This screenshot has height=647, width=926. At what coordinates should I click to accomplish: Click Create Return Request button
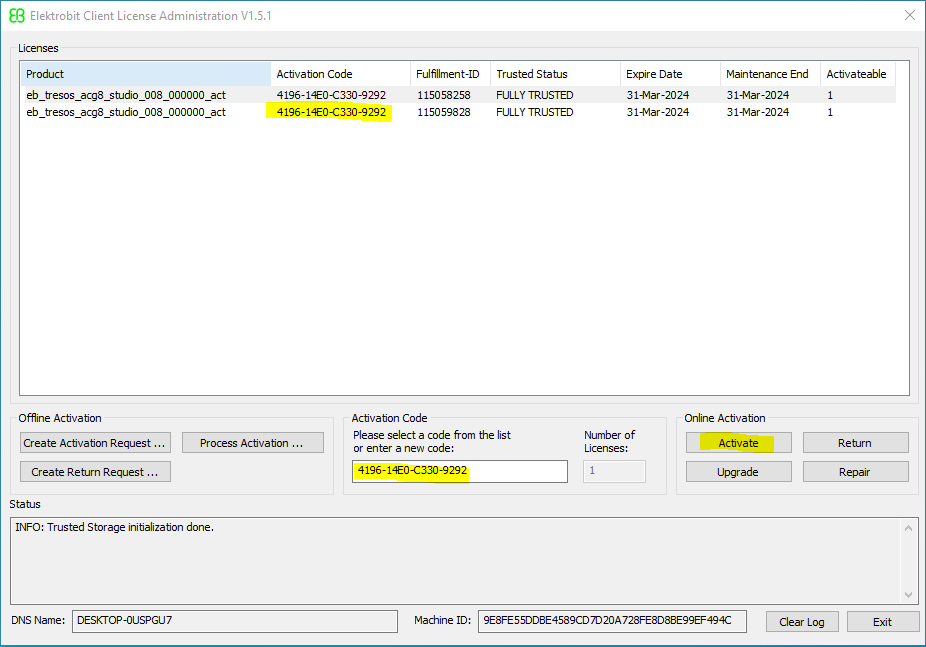(95, 471)
